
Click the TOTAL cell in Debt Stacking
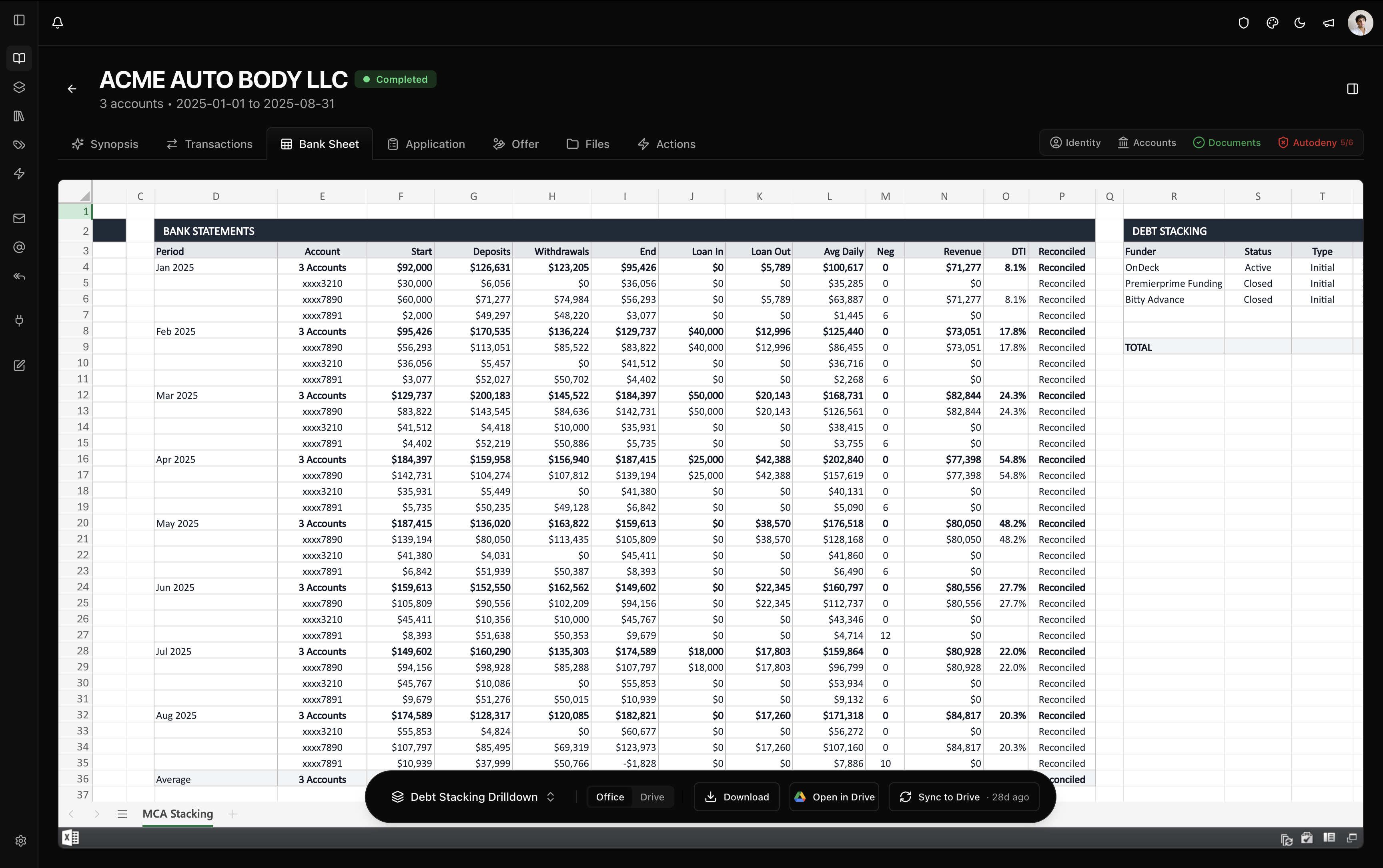tap(1173, 347)
